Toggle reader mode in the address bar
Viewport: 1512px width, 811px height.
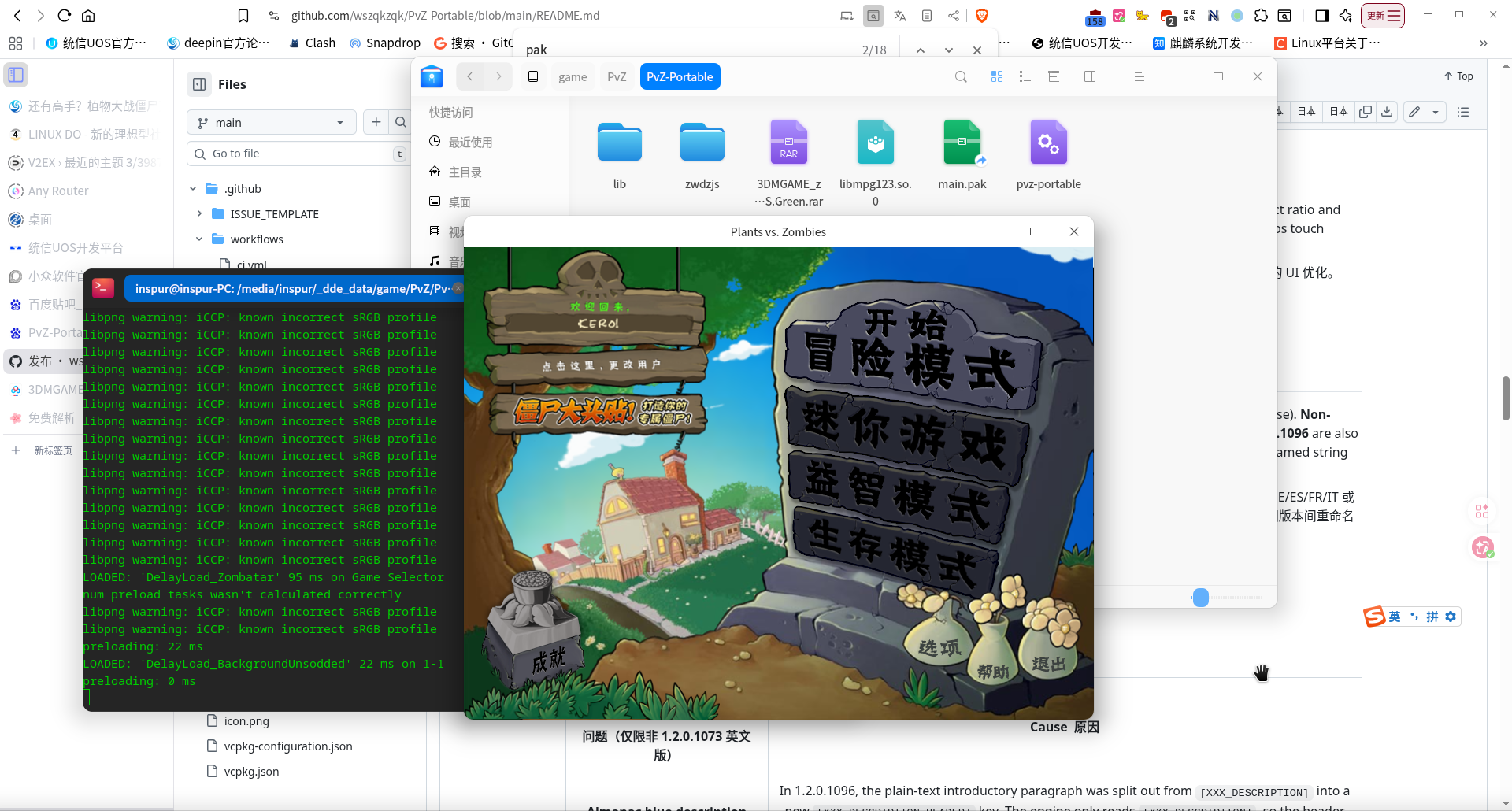[x=927, y=15]
